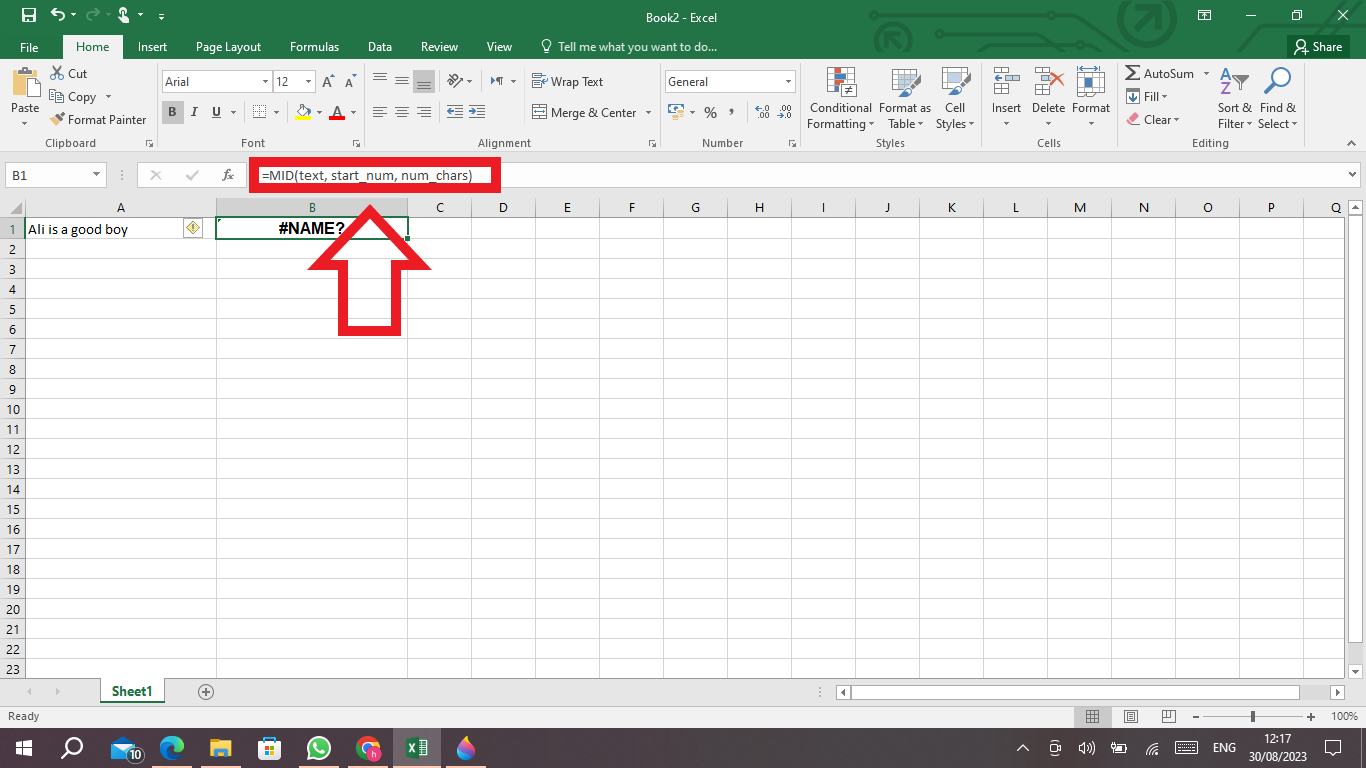
Task: Expand the Fill Color dropdown arrow
Action: (x=318, y=112)
